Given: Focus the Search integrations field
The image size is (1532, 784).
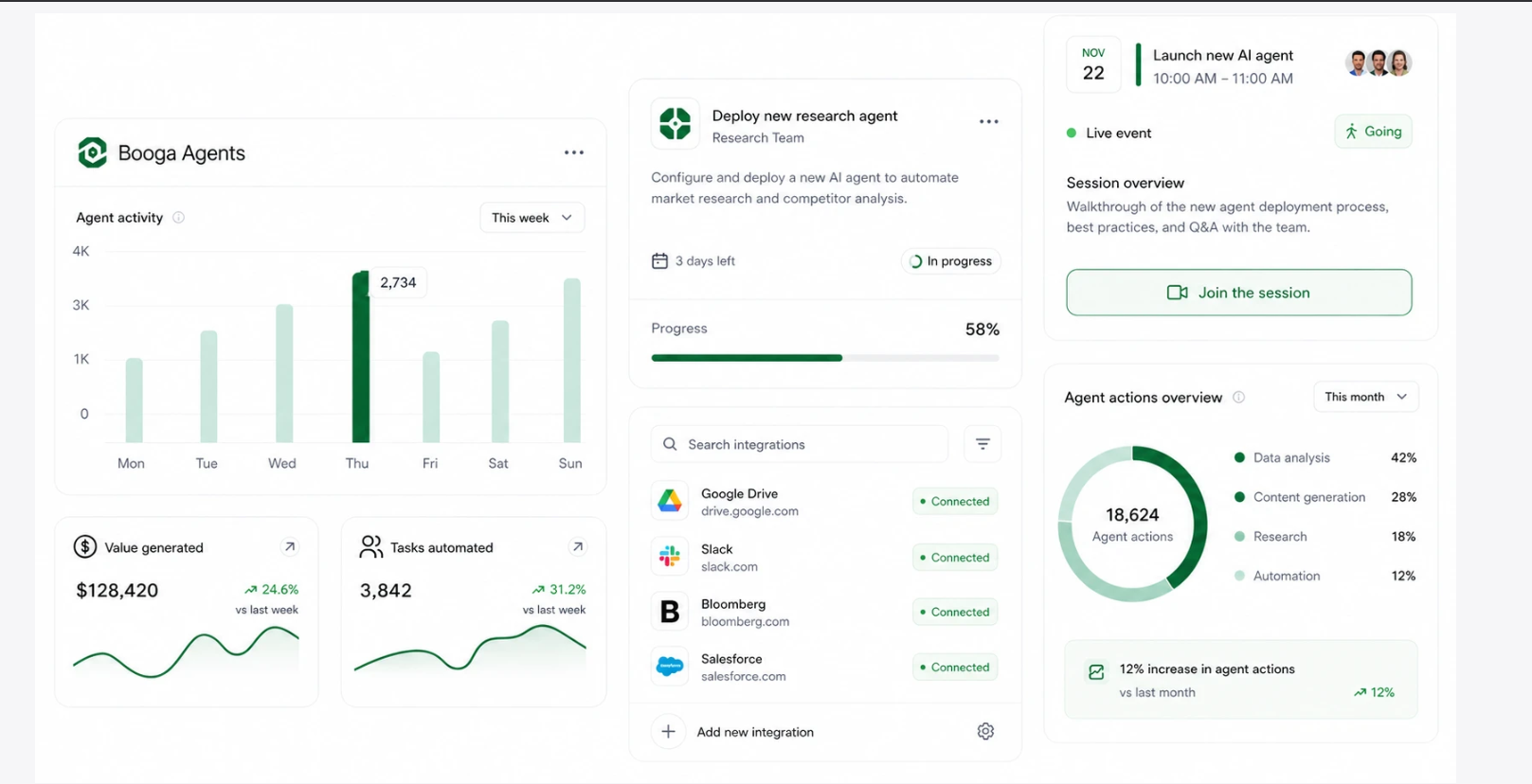Looking at the screenshot, I should click(799, 444).
